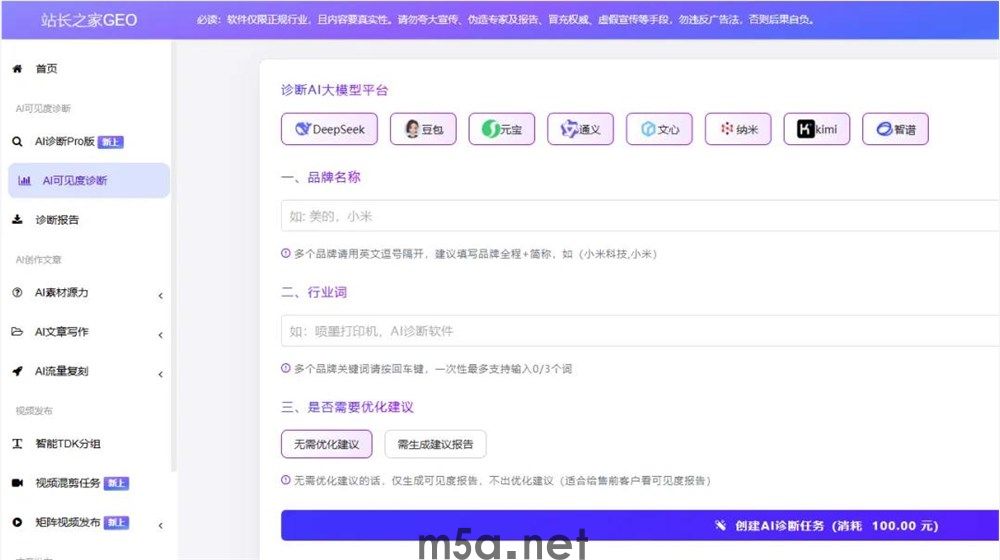The height and width of the screenshot is (560, 1000).
Task: Click the 豆包 avatar logo
Action: pyautogui.click(x=413, y=129)
